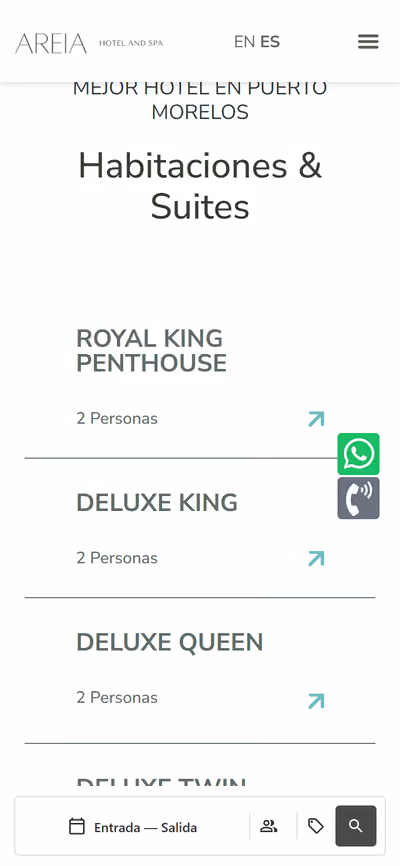
Task: Follow the Deluxe King arrow icon
Action: pyautogui.click(x=316, y=558)
